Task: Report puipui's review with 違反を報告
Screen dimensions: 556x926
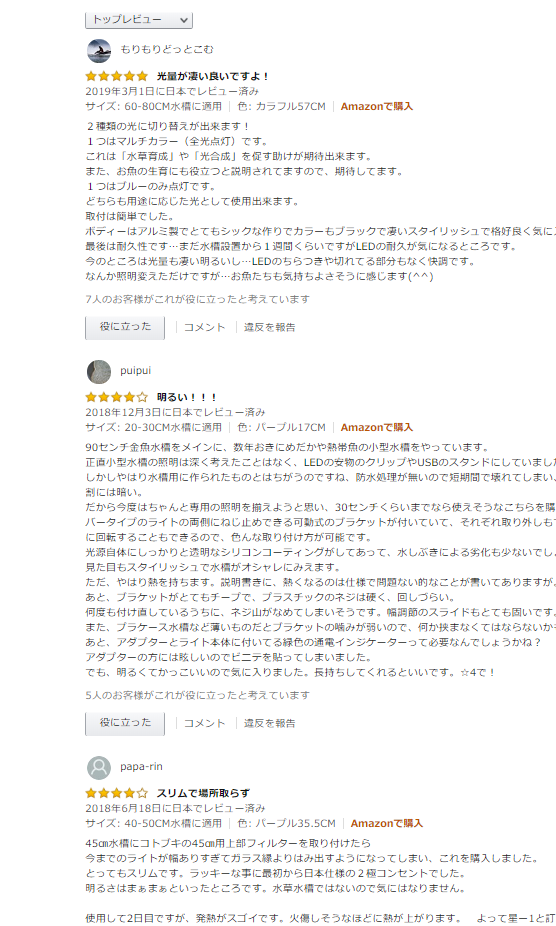Action: coord(269,723)
